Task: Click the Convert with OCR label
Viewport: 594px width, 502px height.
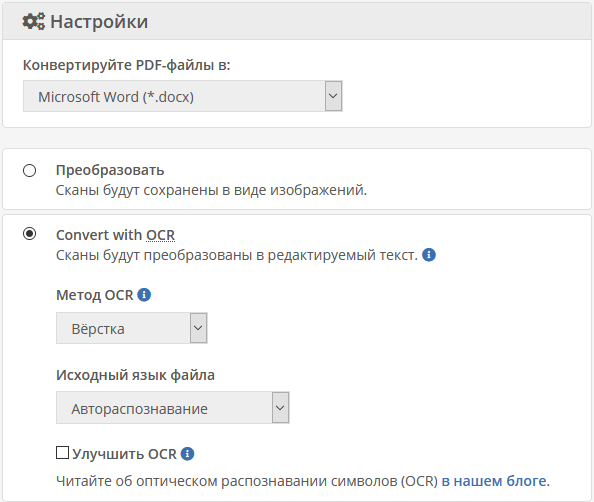Action: [x=116, y=235]
